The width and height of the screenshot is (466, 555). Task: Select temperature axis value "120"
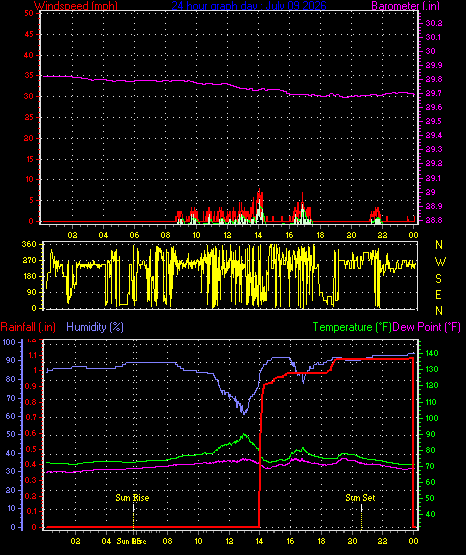click(432, 385)
